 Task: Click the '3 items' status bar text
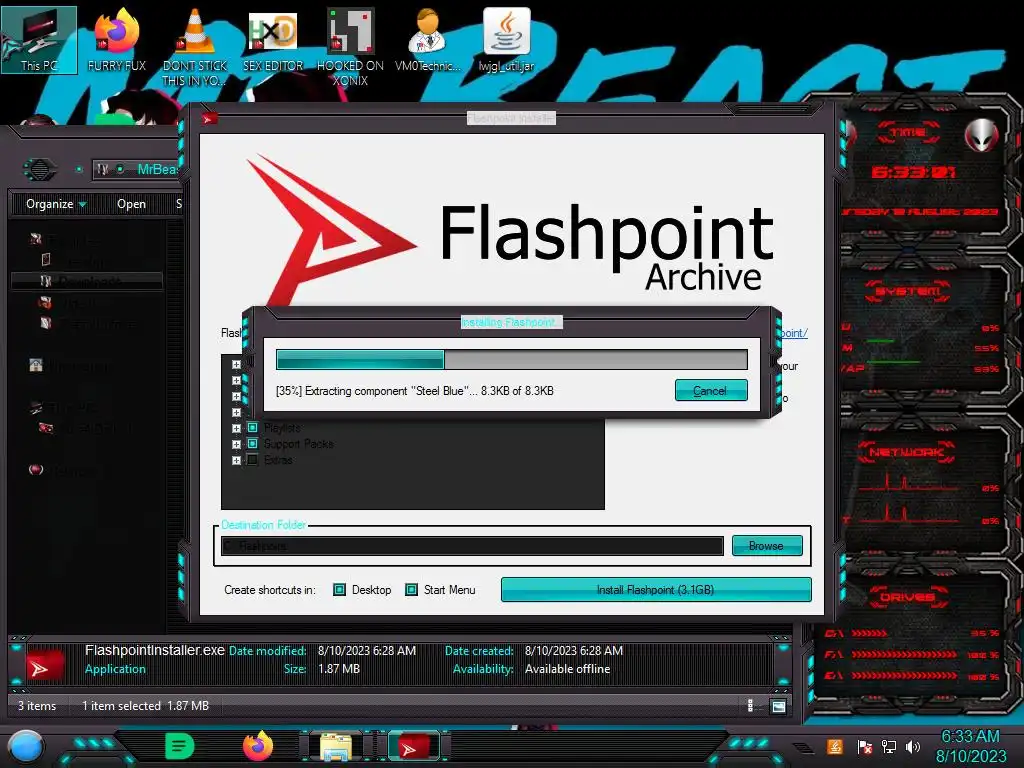coord(37,706)
